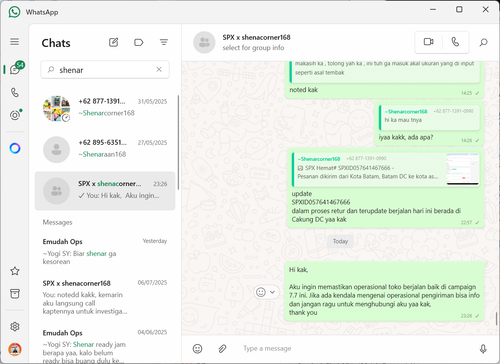Record a voice message

[483, 349]
